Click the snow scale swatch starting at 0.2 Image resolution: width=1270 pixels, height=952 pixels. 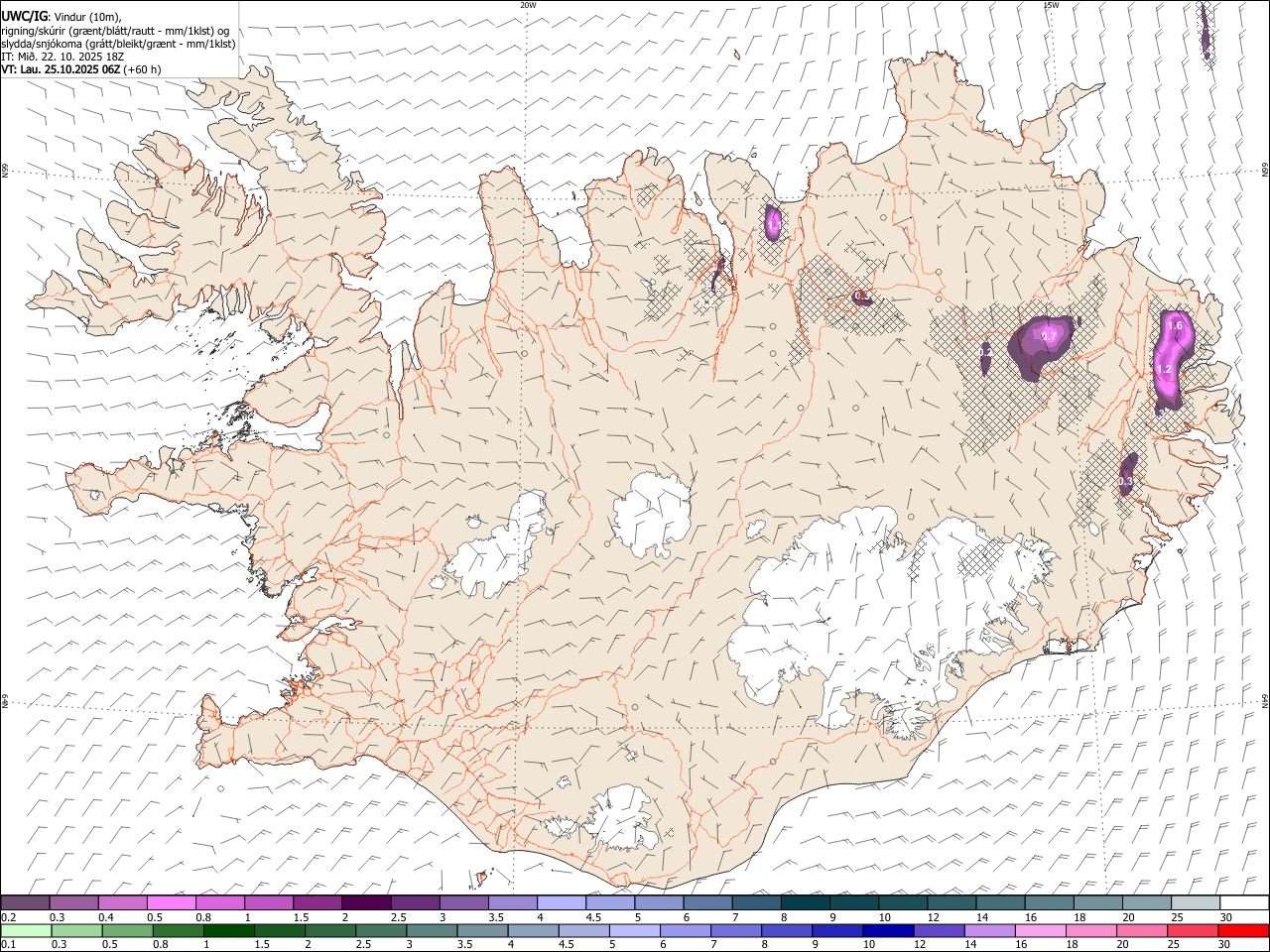tap(25, 902)
